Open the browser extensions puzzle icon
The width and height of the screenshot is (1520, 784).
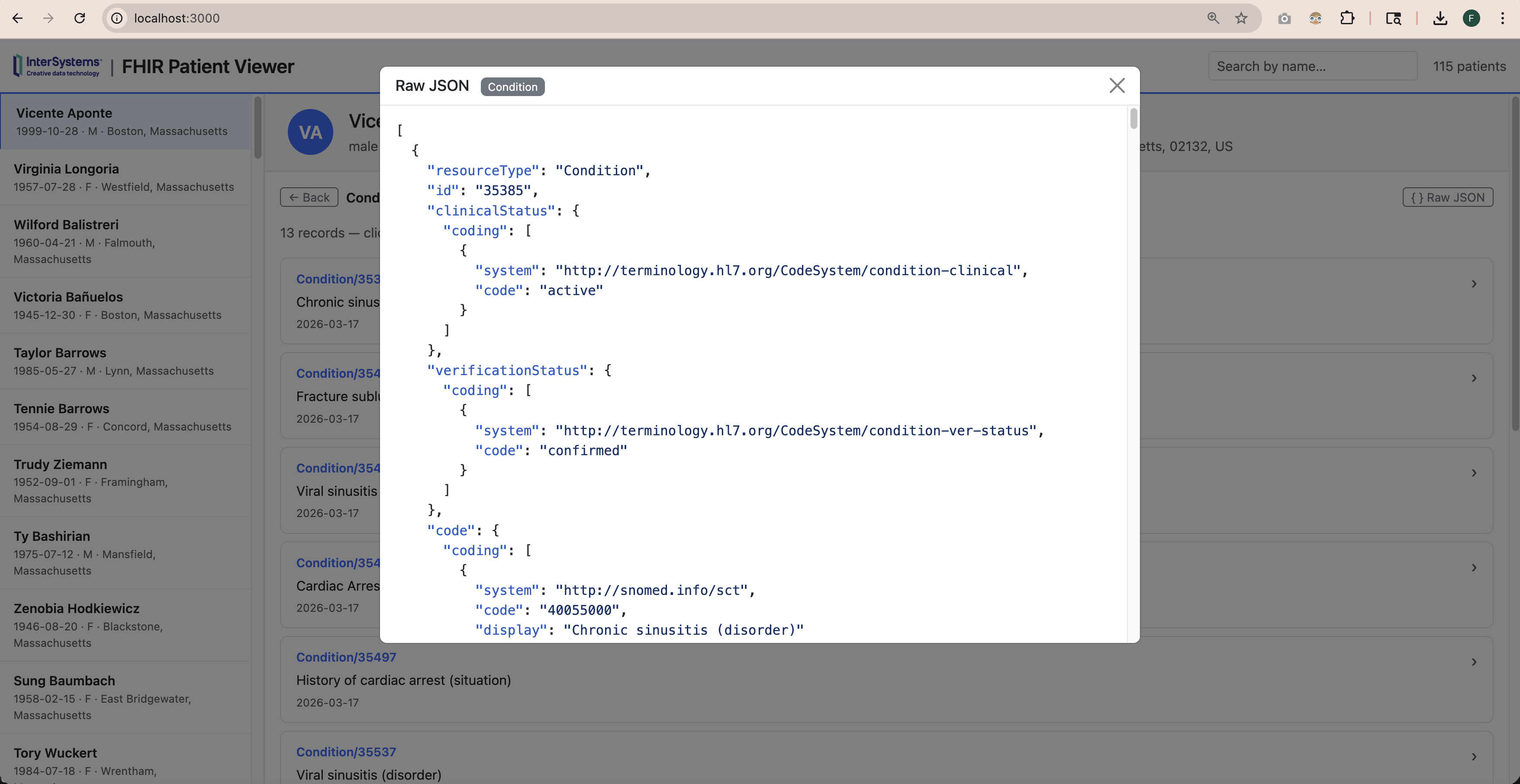pyautogui.click(x=1347, y=18)
